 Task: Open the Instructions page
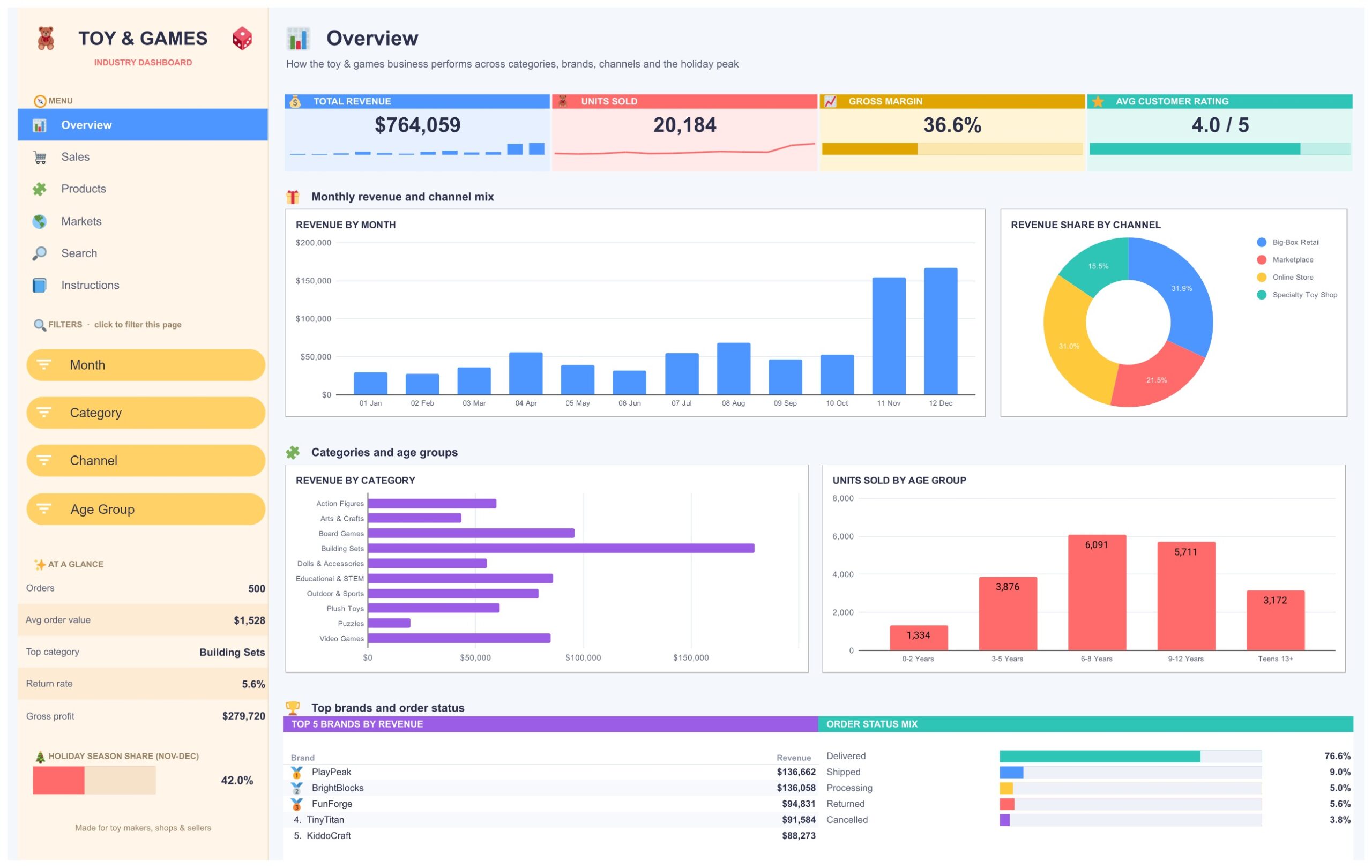point(143,285)
